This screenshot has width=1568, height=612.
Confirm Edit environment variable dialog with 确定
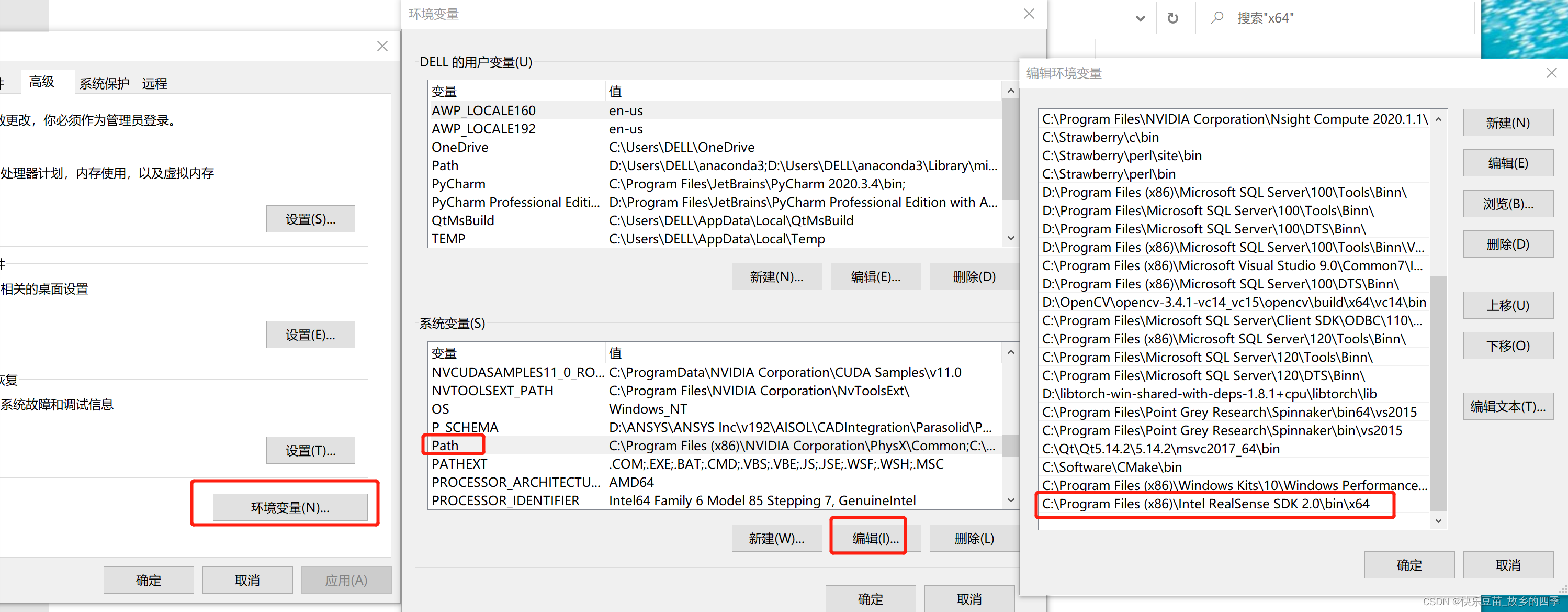1409,565
